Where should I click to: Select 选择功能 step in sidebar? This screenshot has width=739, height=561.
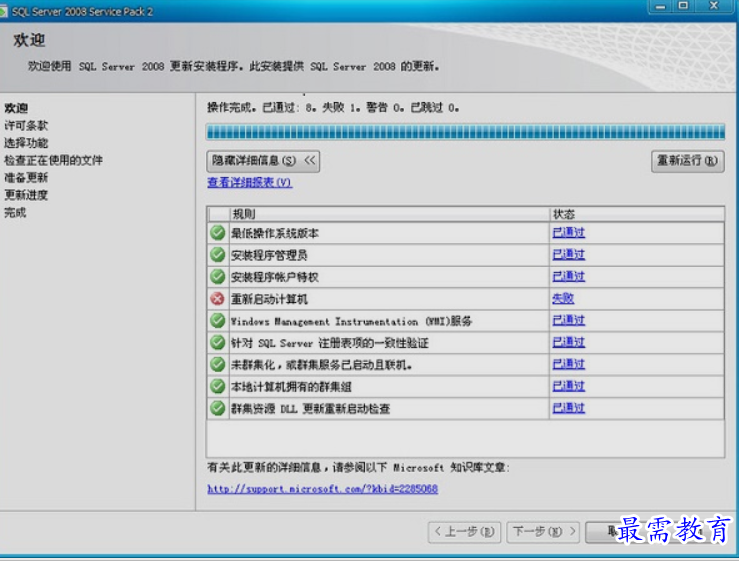click(26, 143)
